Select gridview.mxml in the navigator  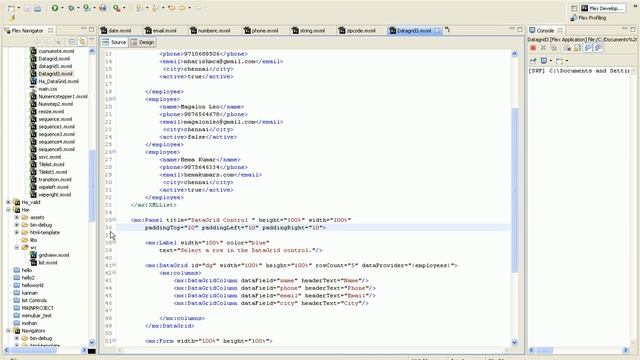[54, 255]
